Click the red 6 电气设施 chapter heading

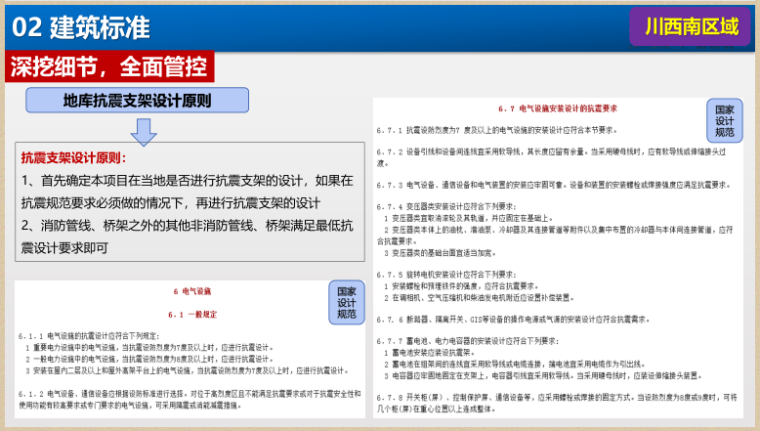tap(189, 291)
